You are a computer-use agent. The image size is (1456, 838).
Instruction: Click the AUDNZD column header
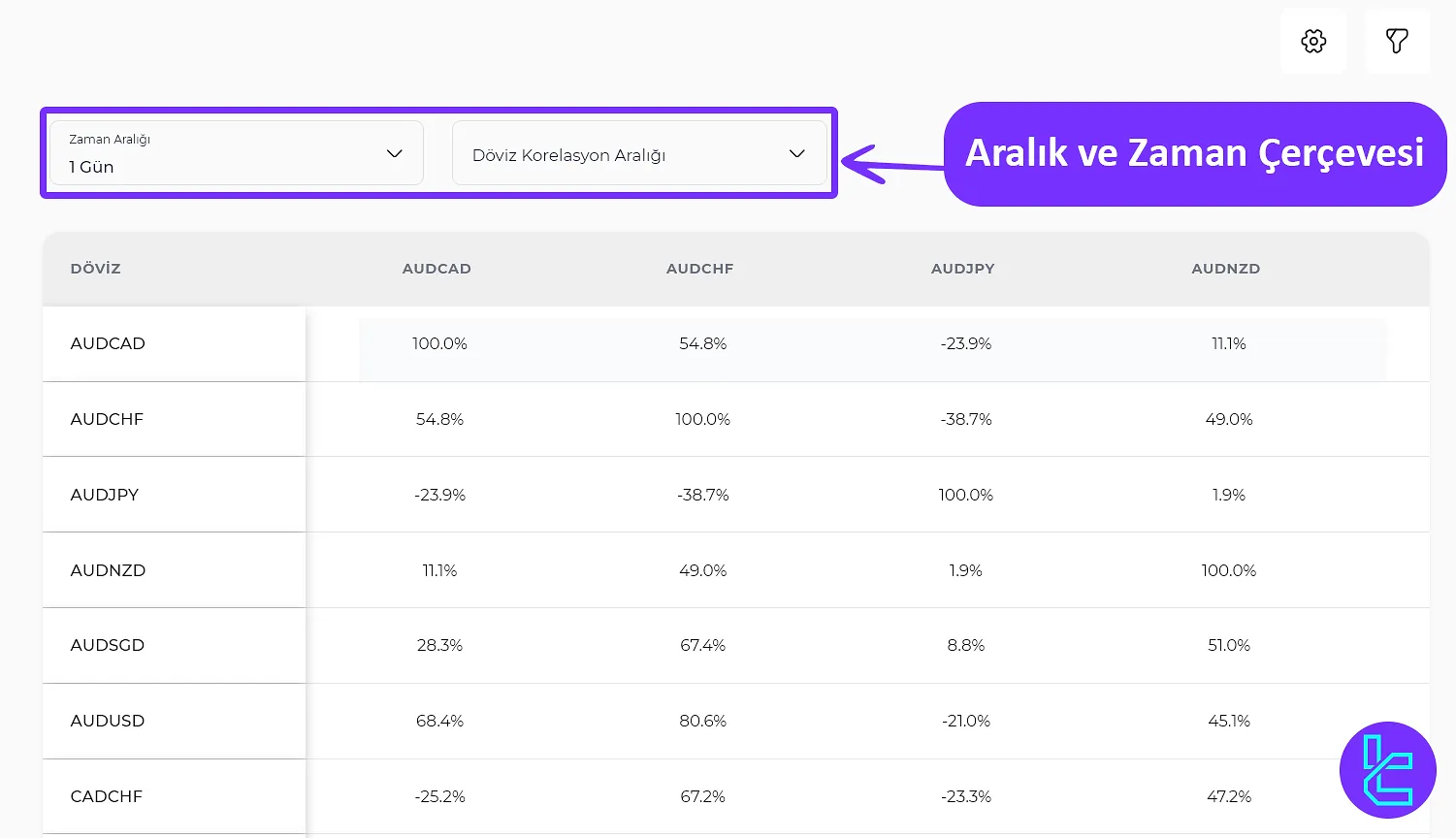[x=1225, y=269]
